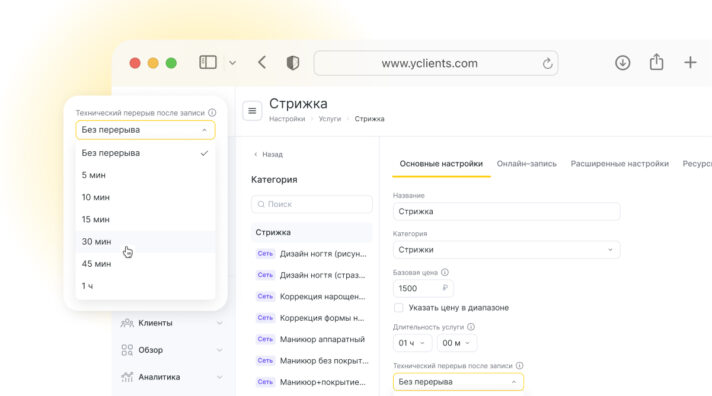The height and width of the screenshot is (396, 712).
Task: Open the 01 ч hours dropdown
Action: point(412,343)
